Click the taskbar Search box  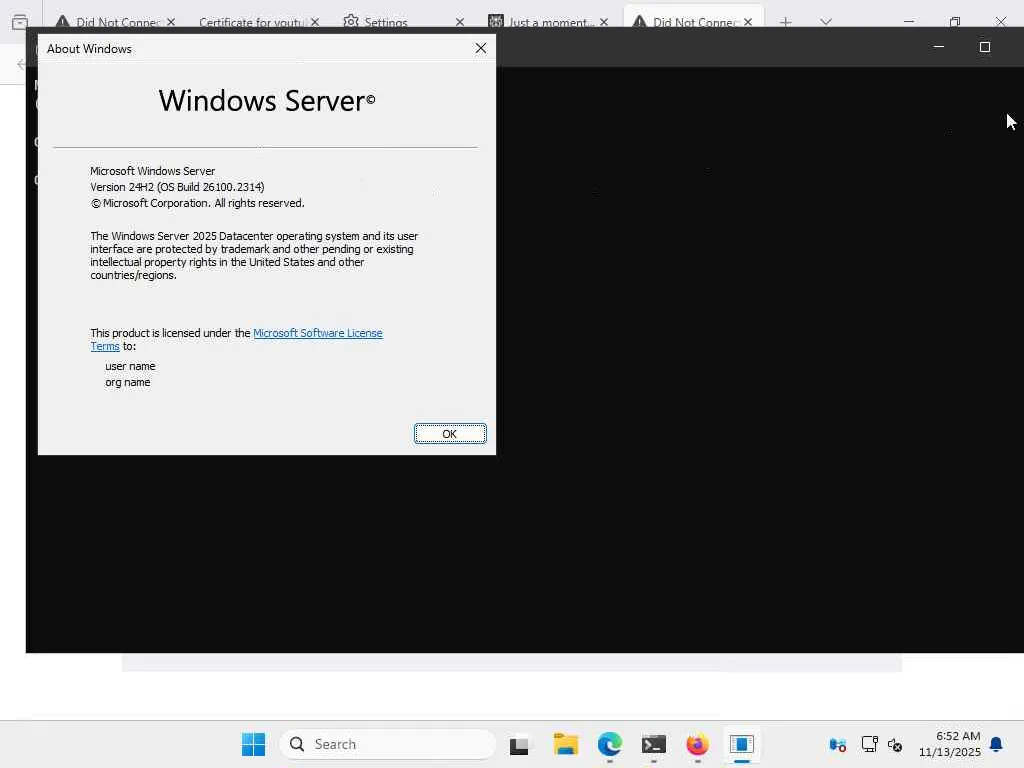[x=388, y=744]
